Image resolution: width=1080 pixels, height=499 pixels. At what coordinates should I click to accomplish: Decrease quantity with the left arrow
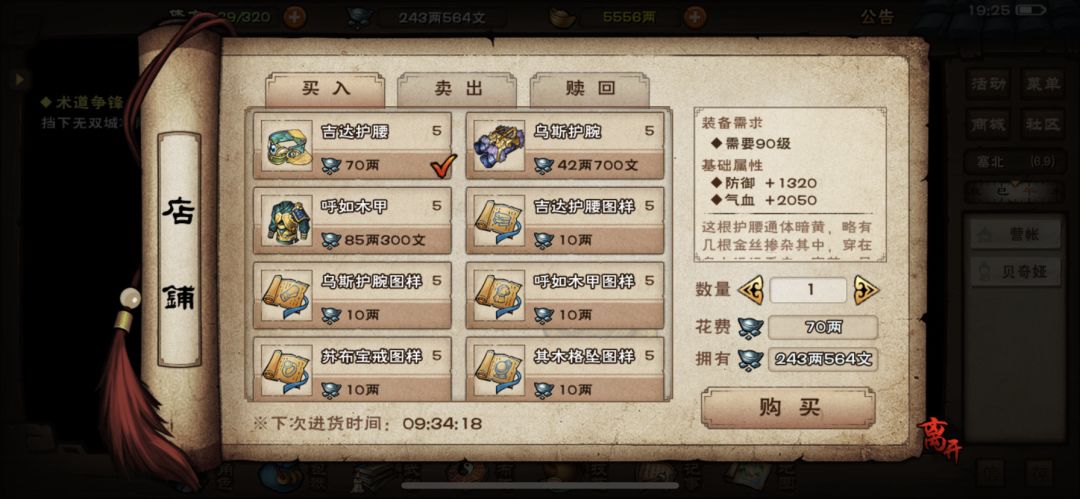click(750, 290)
